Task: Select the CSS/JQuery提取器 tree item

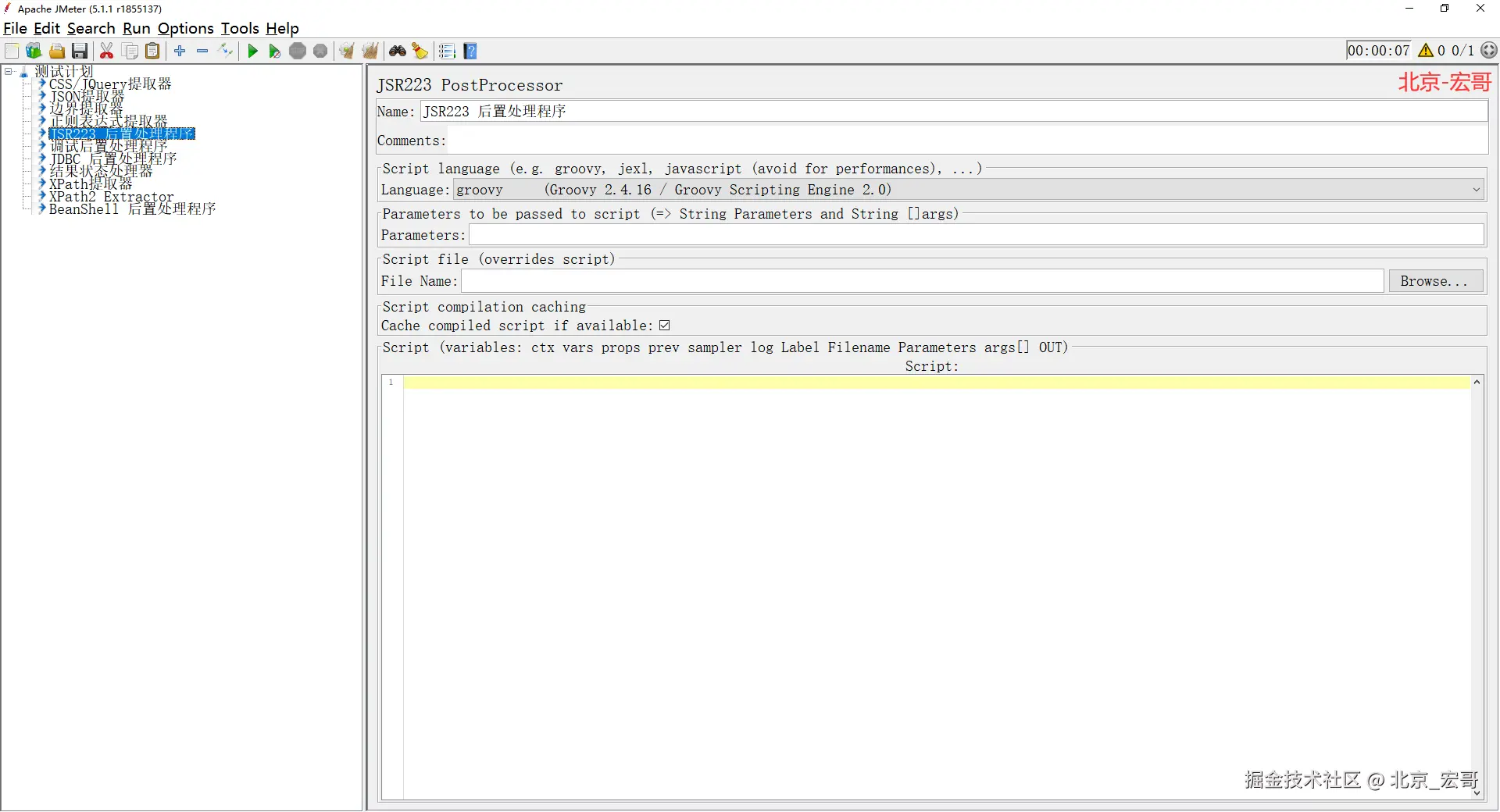Action: (x=110, y=84)
